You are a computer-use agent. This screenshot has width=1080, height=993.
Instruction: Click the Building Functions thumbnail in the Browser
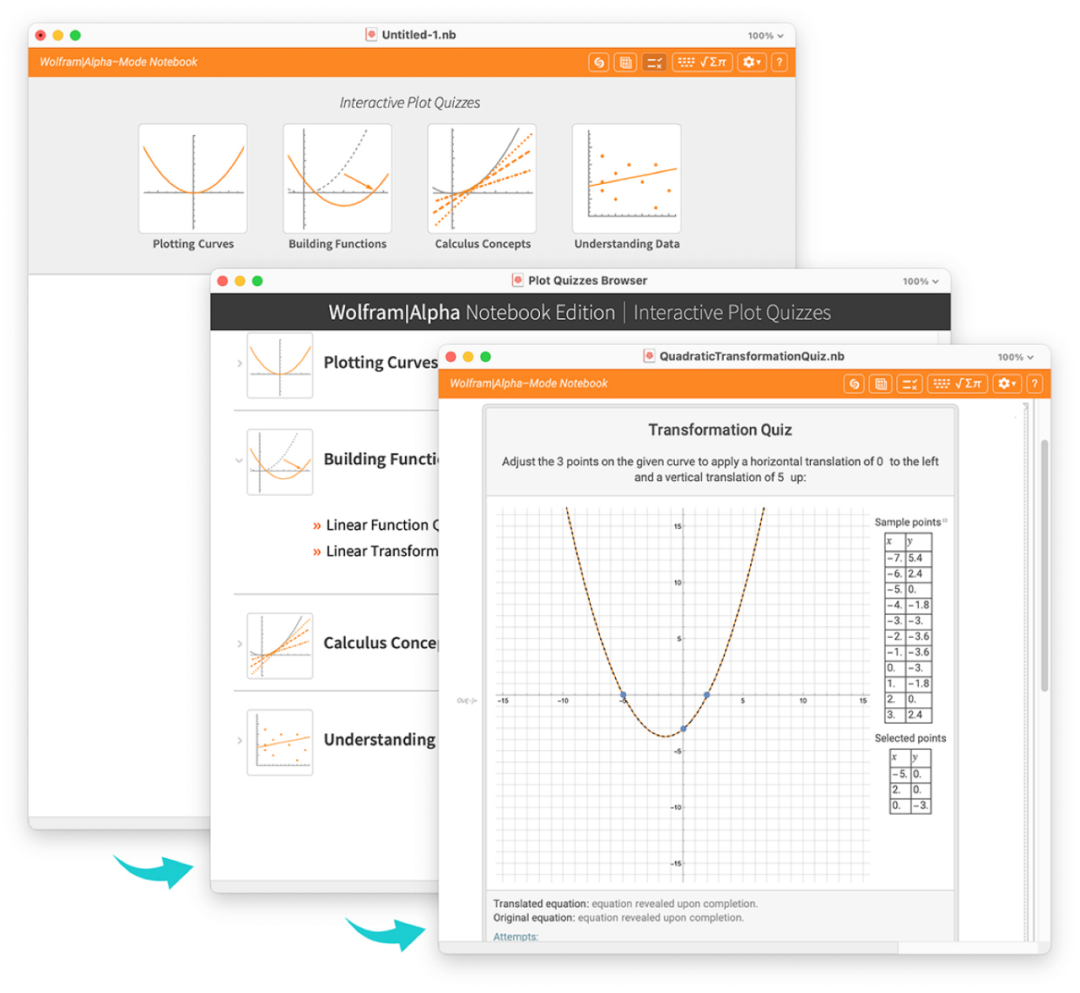point(280,462)
